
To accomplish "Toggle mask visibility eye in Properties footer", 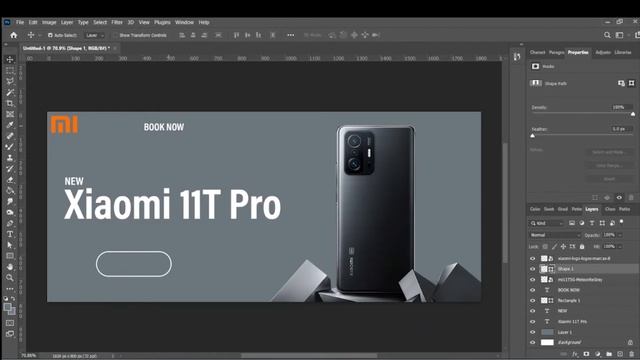I will (x=619, y=198).
